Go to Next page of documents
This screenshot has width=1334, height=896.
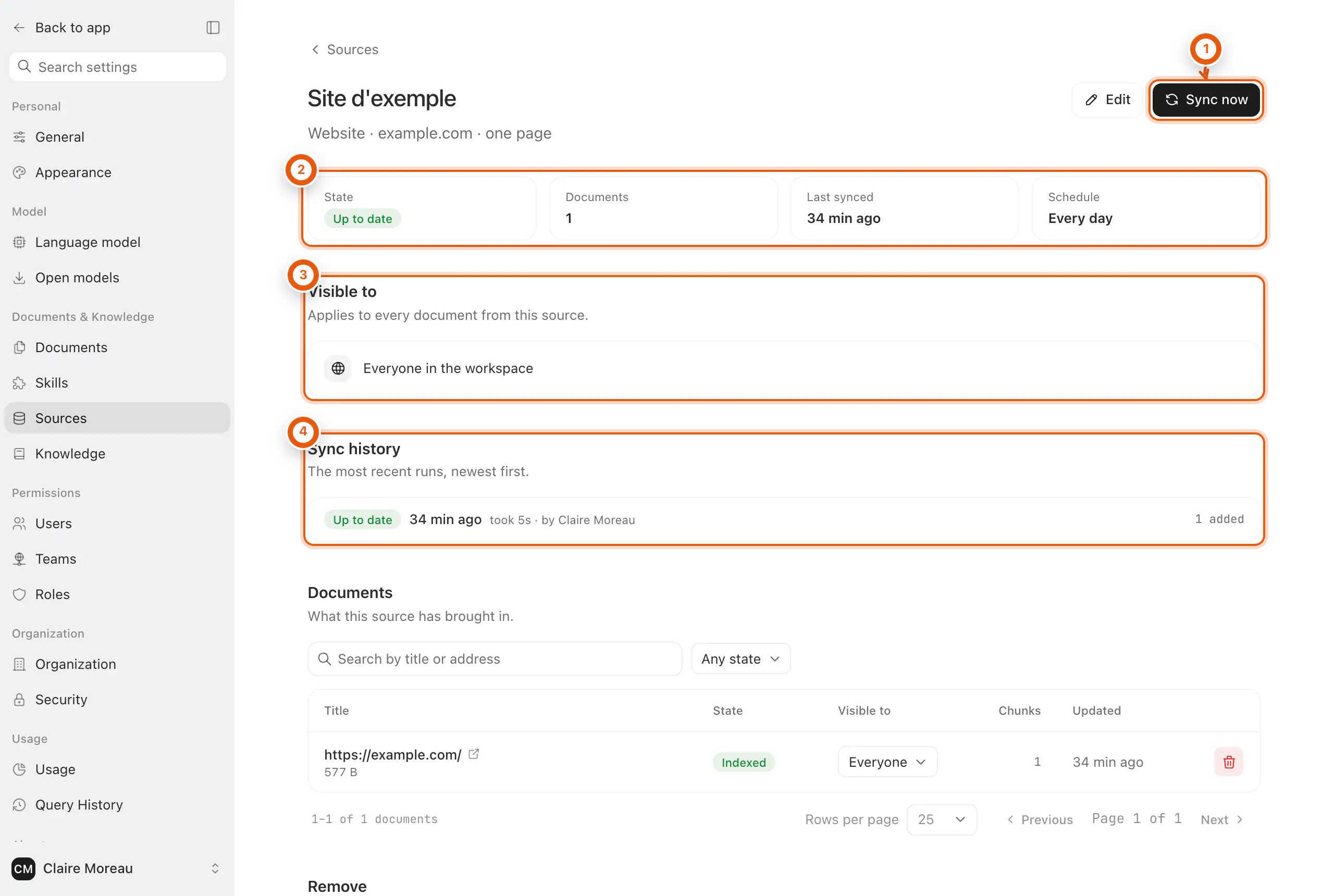(x=1222, y=819)
